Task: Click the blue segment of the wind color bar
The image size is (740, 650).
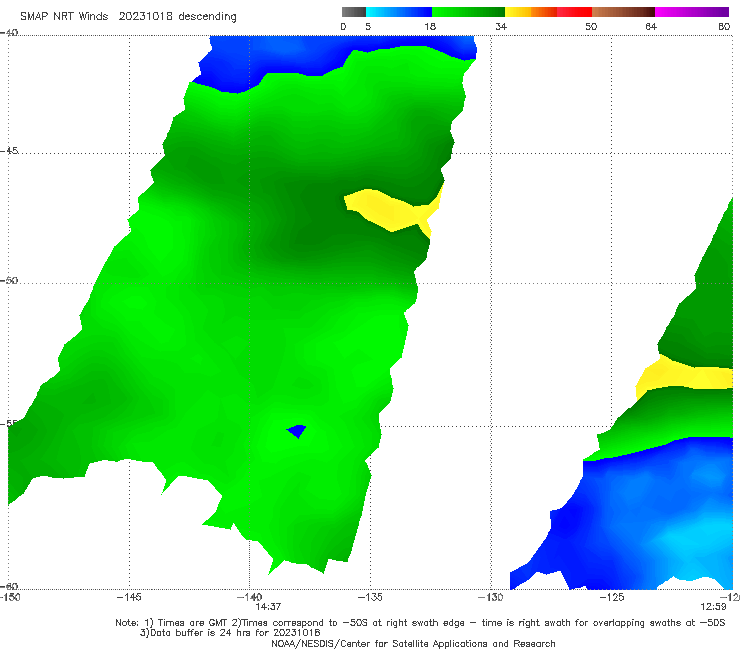Action: coord(399,12)
